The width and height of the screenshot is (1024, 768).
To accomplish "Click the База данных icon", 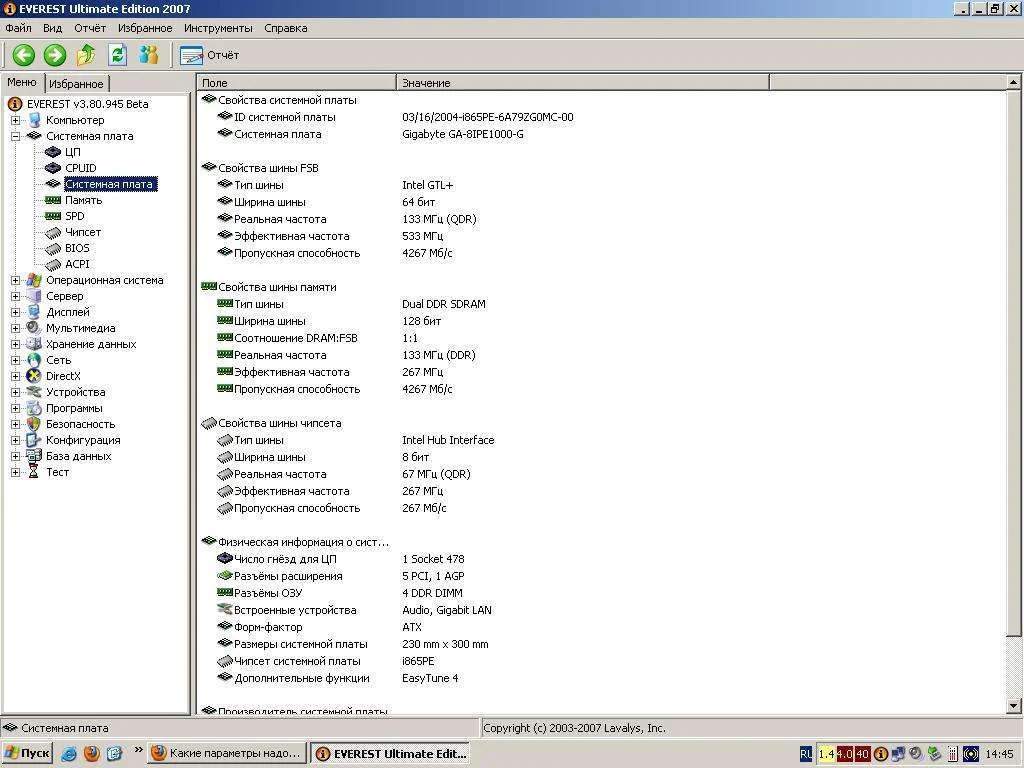I will (34, 456).
